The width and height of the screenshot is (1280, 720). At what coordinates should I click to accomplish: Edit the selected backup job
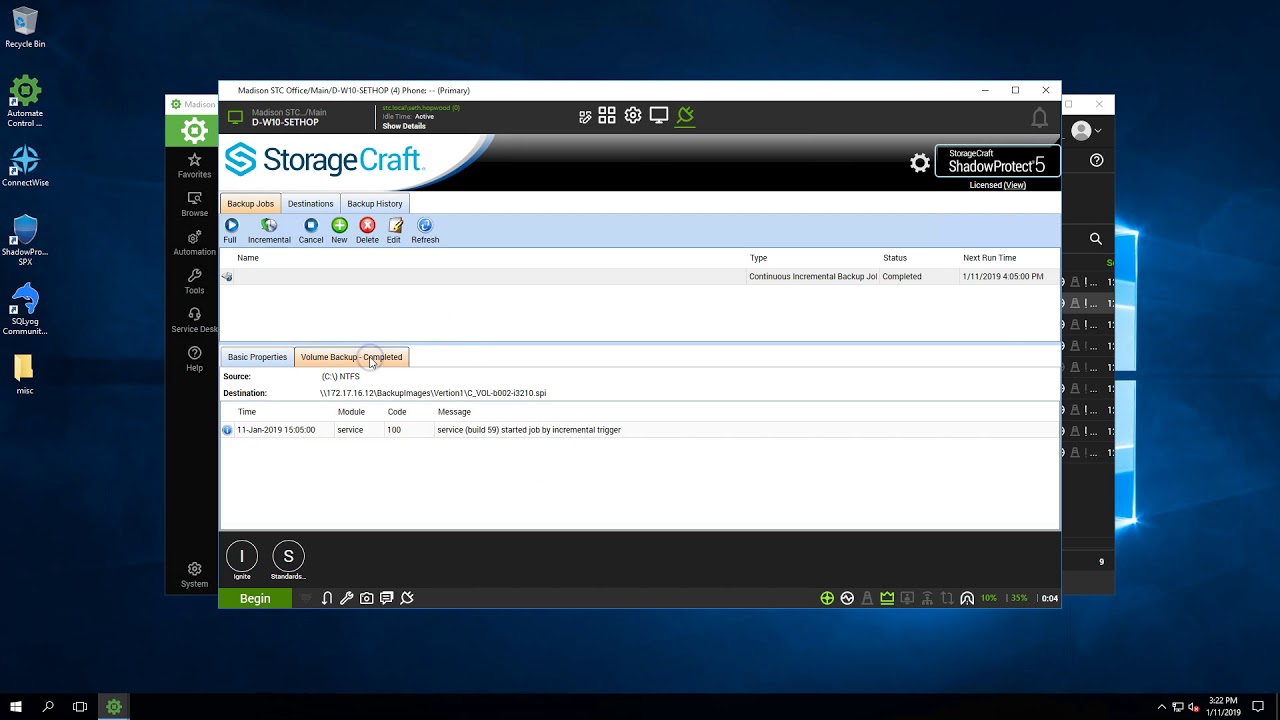(x=394, y=231)
